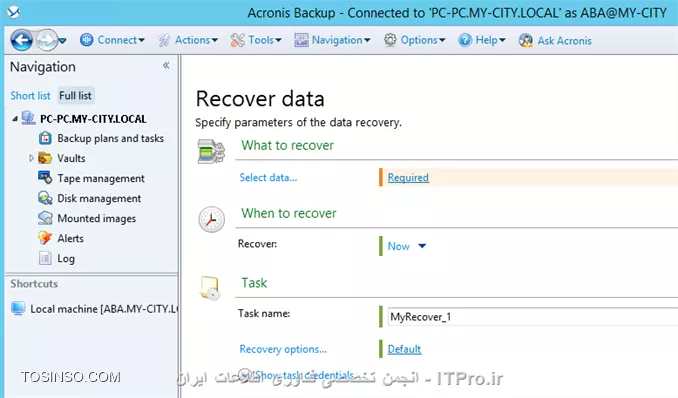Expand the Vaults tree node
Viewport: 678px width, 398px height.
click(31, 158)
